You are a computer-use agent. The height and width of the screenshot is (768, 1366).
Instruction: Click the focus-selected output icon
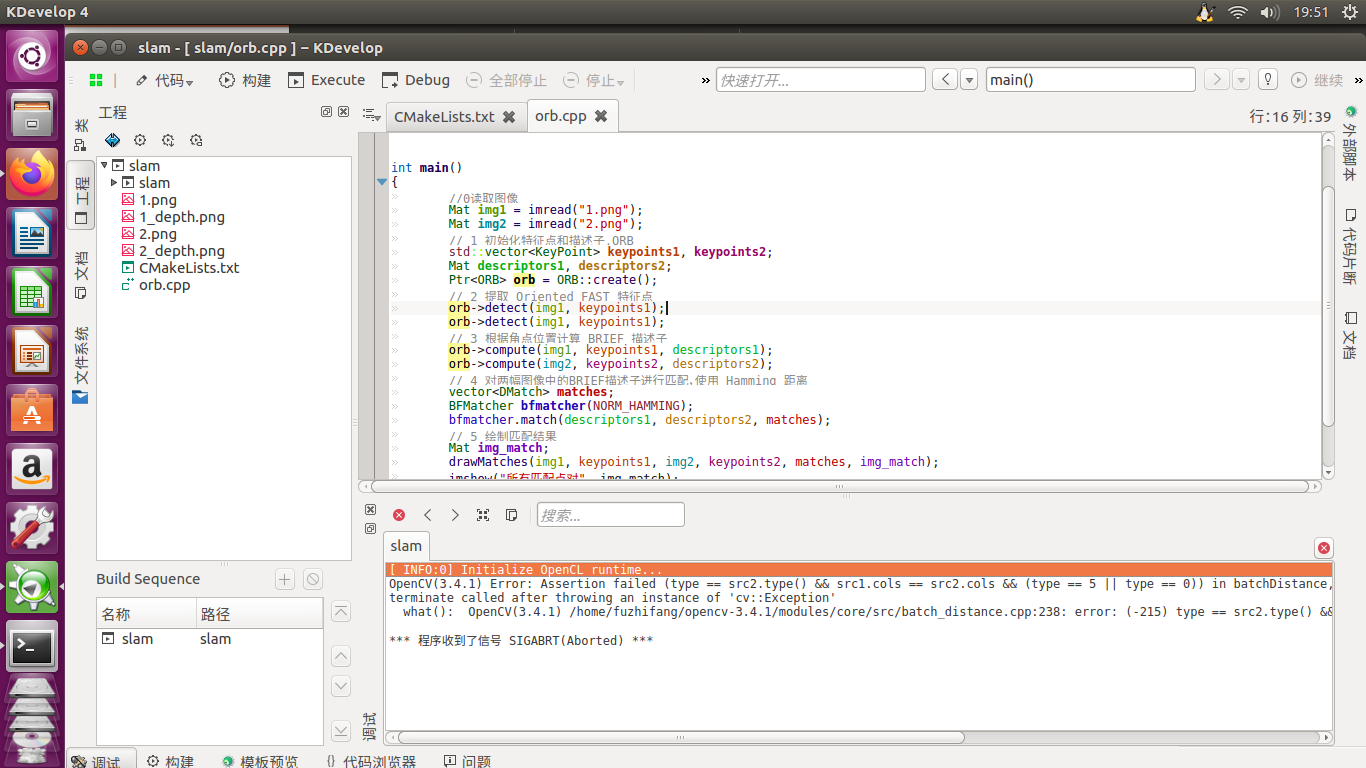click(483, 515)
